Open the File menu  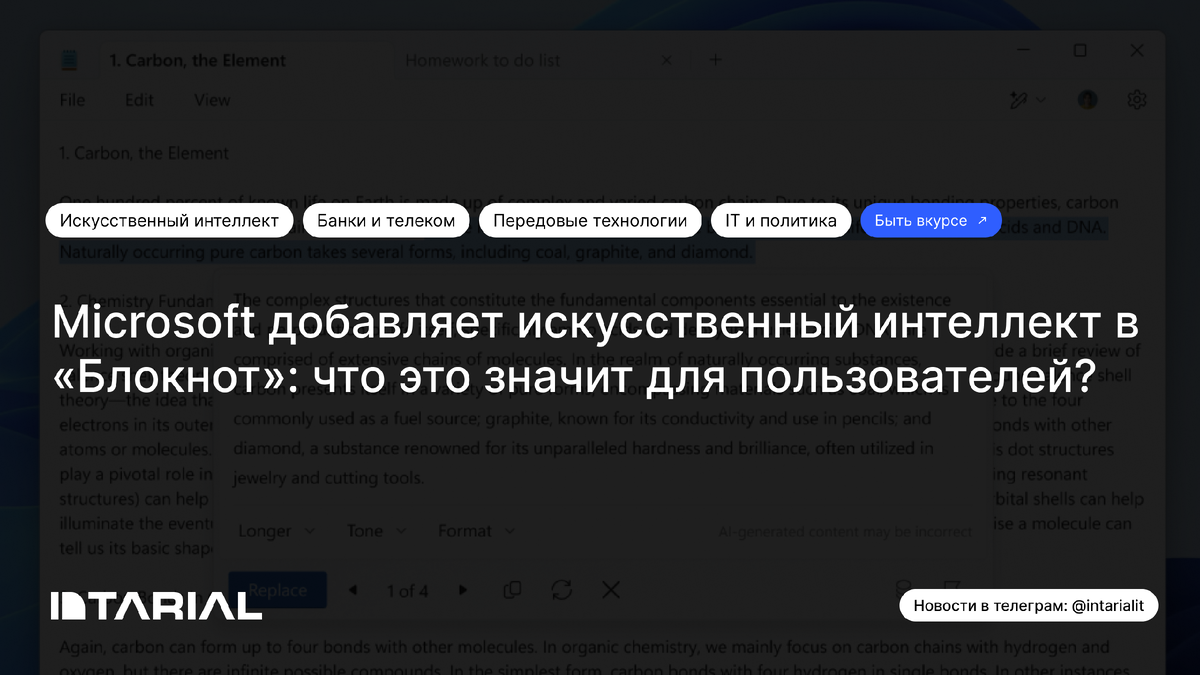[72, 100]
